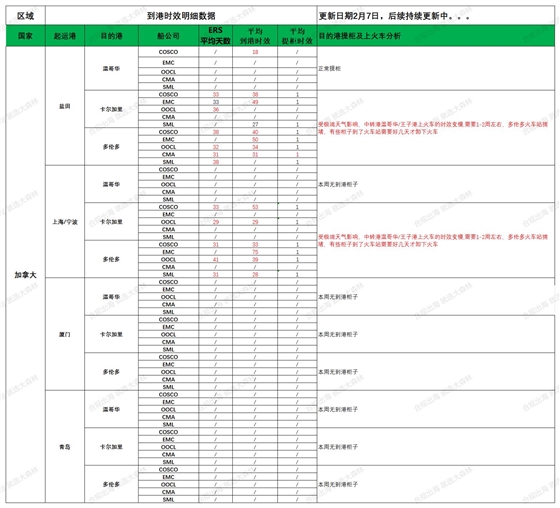
Task: Select the 区域 header cell
Action: (25, 15)
